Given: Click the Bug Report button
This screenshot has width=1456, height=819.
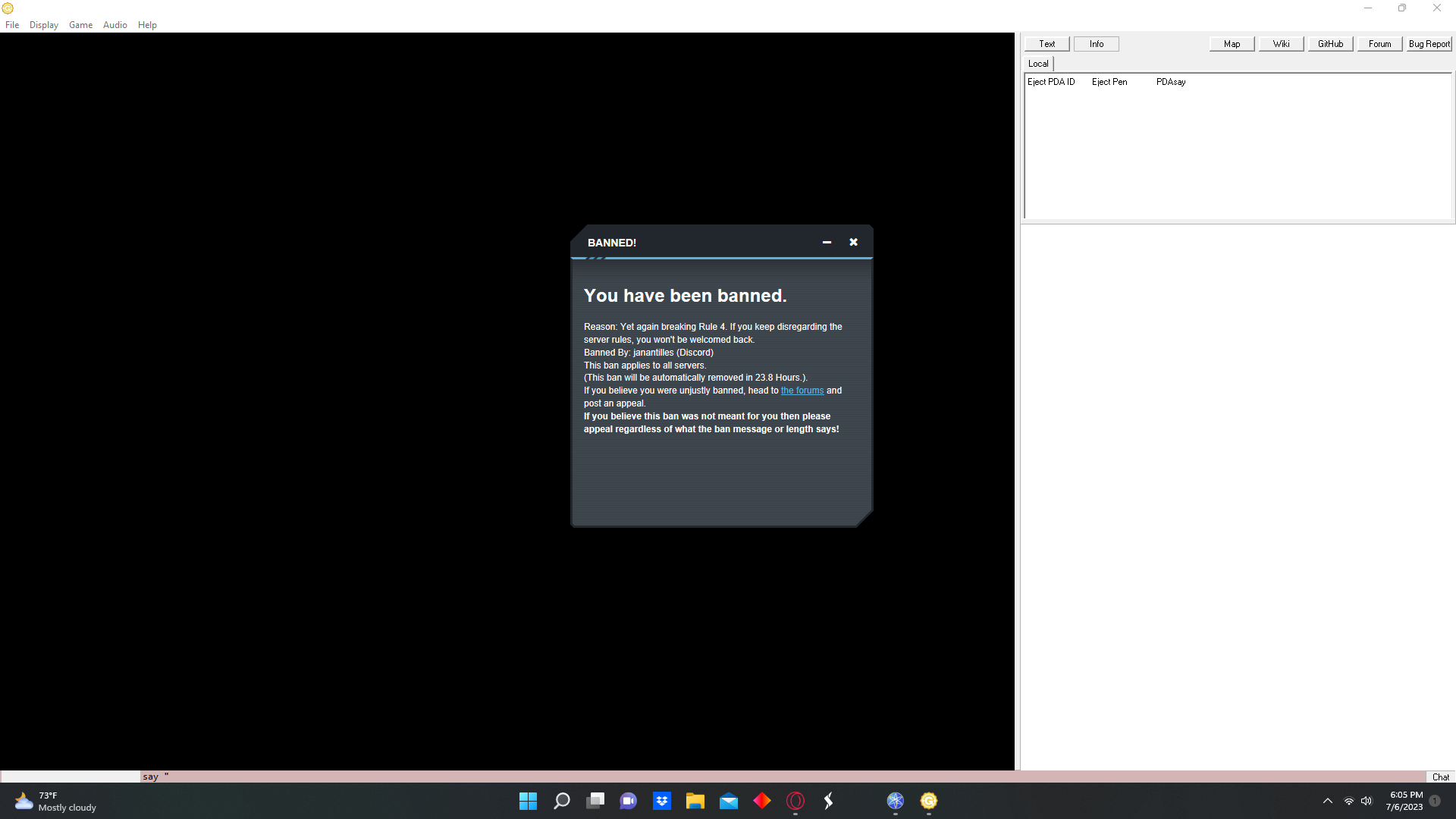Looking at the screenshot, I should (1428, 44).
